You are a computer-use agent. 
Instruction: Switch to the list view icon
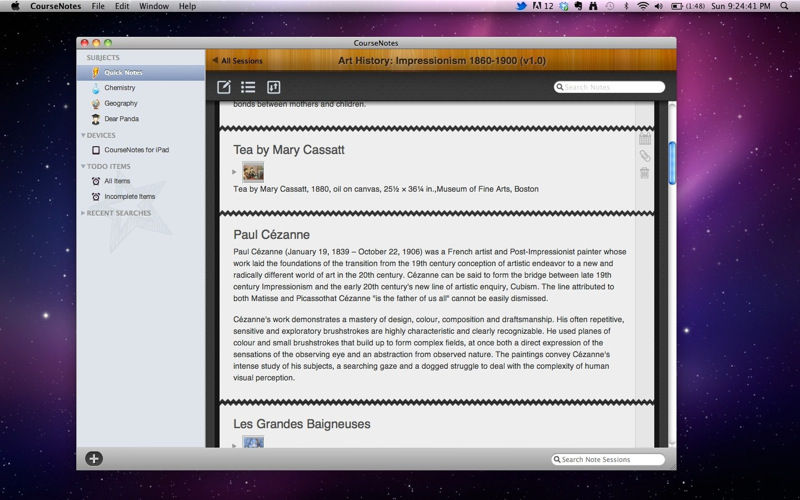[x=248, y=87]
